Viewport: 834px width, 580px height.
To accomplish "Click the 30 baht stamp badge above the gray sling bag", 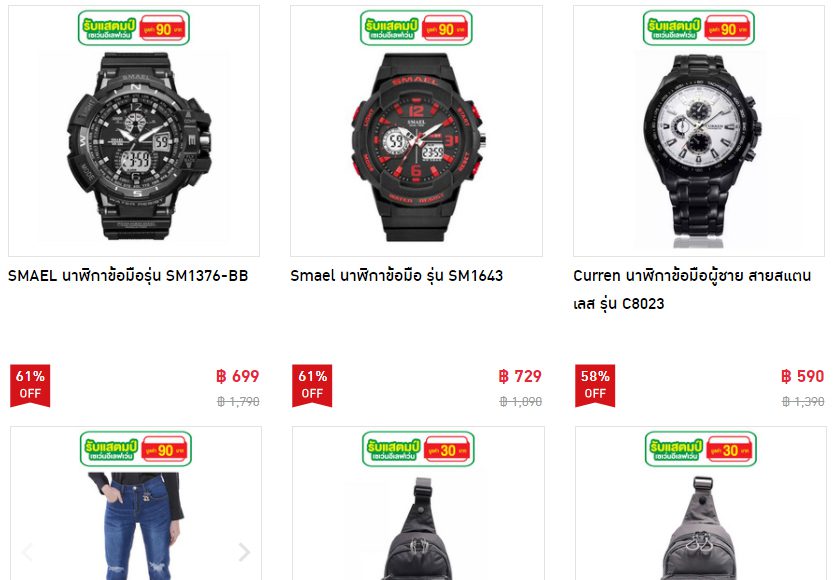I will pyautogui.click(x=700, y=449).
